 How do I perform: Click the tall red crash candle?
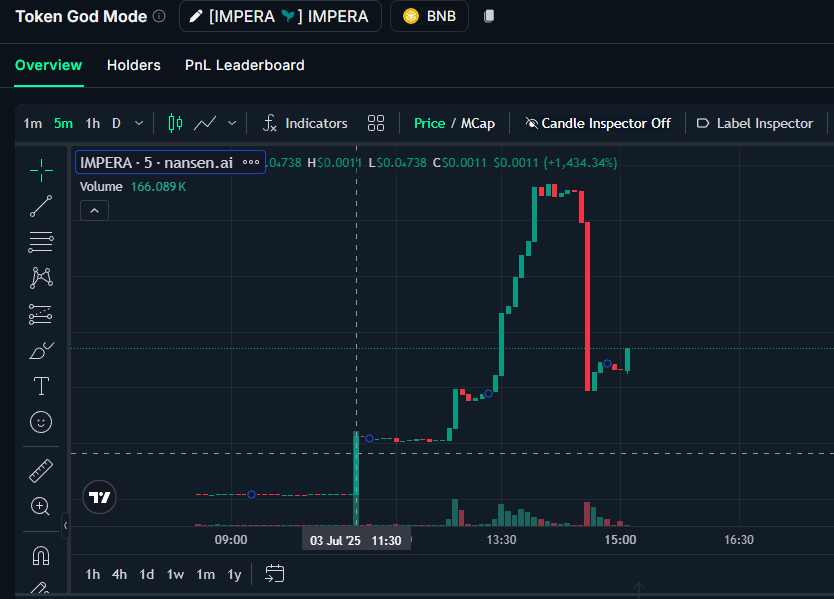pyautogui.click(x=588, y=307)
